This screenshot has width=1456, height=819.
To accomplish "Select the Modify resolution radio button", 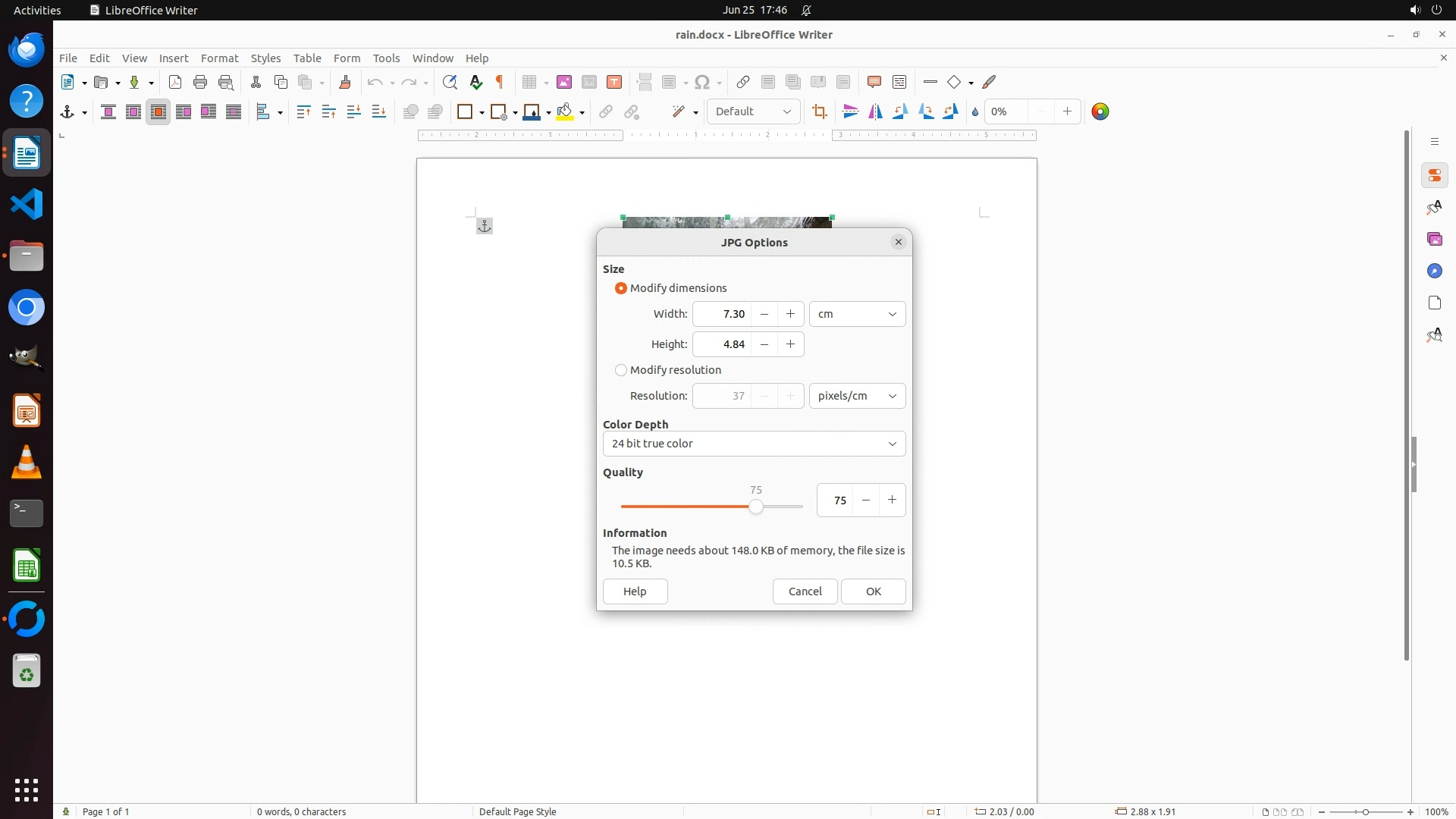I will pos(621,370).
